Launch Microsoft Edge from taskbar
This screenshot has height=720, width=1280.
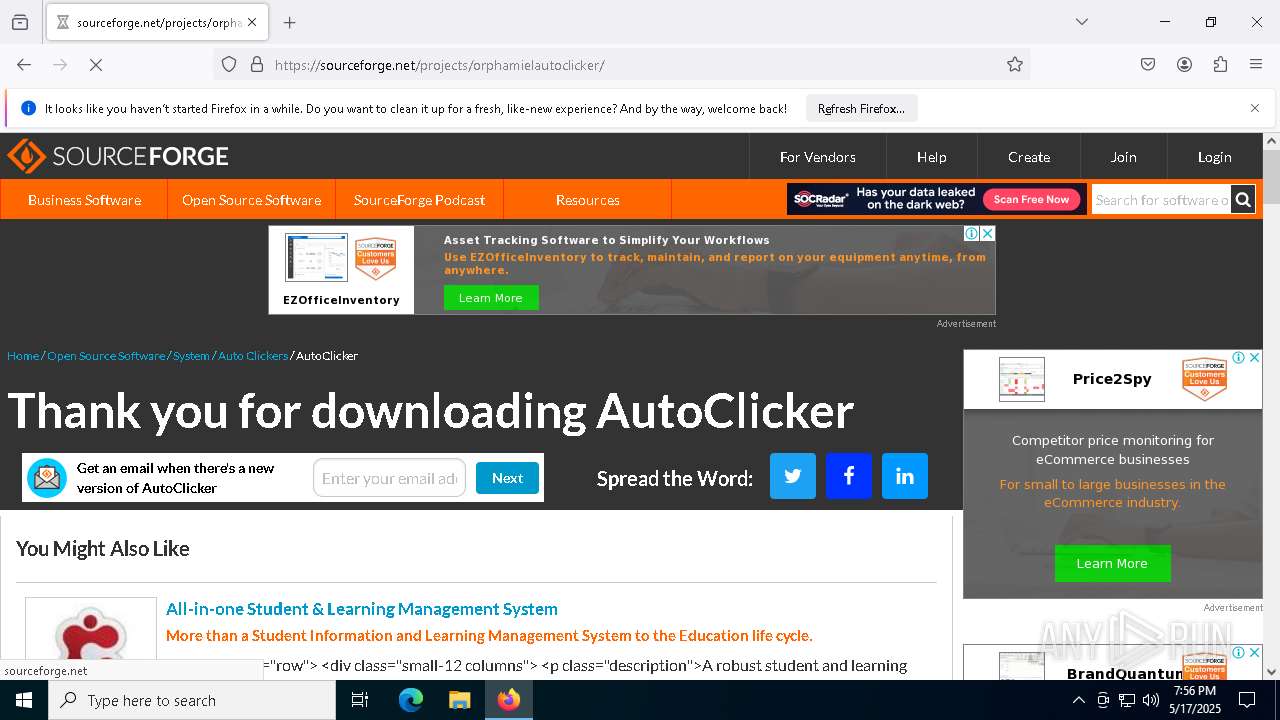click(411, 700)
